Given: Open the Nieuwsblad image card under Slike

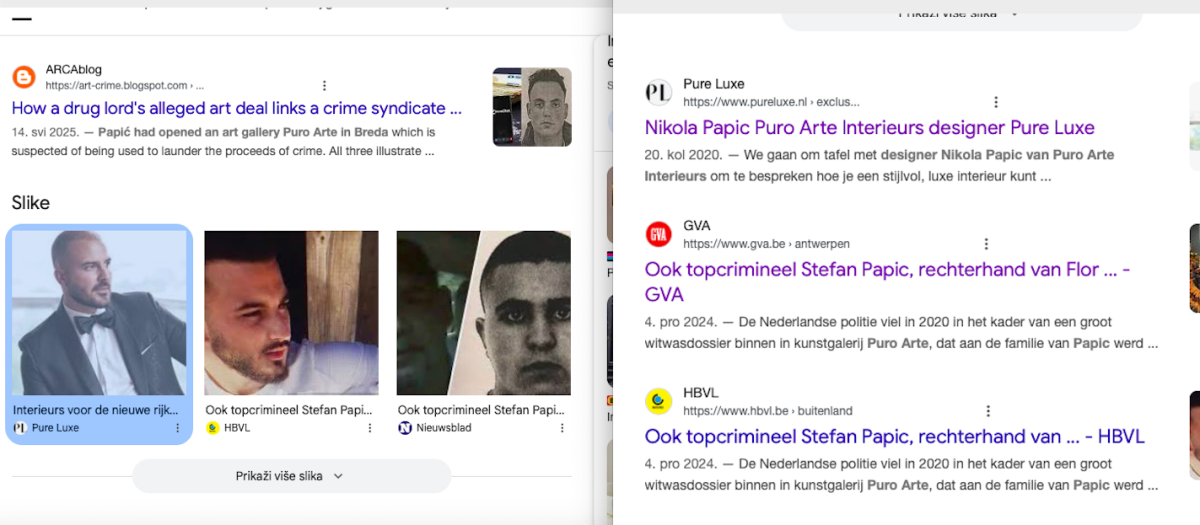Looking at the screenshot, I should pos(483,313).
